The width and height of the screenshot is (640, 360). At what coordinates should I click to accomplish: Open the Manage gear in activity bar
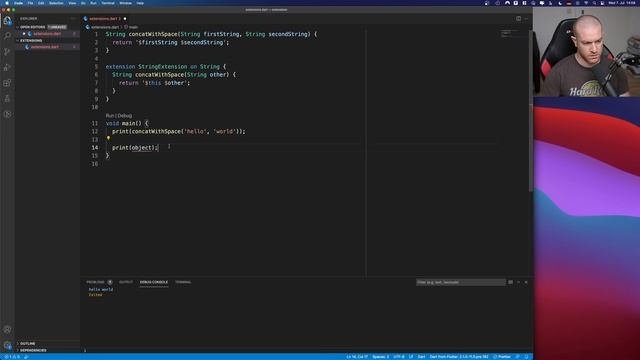pos(7,345)
